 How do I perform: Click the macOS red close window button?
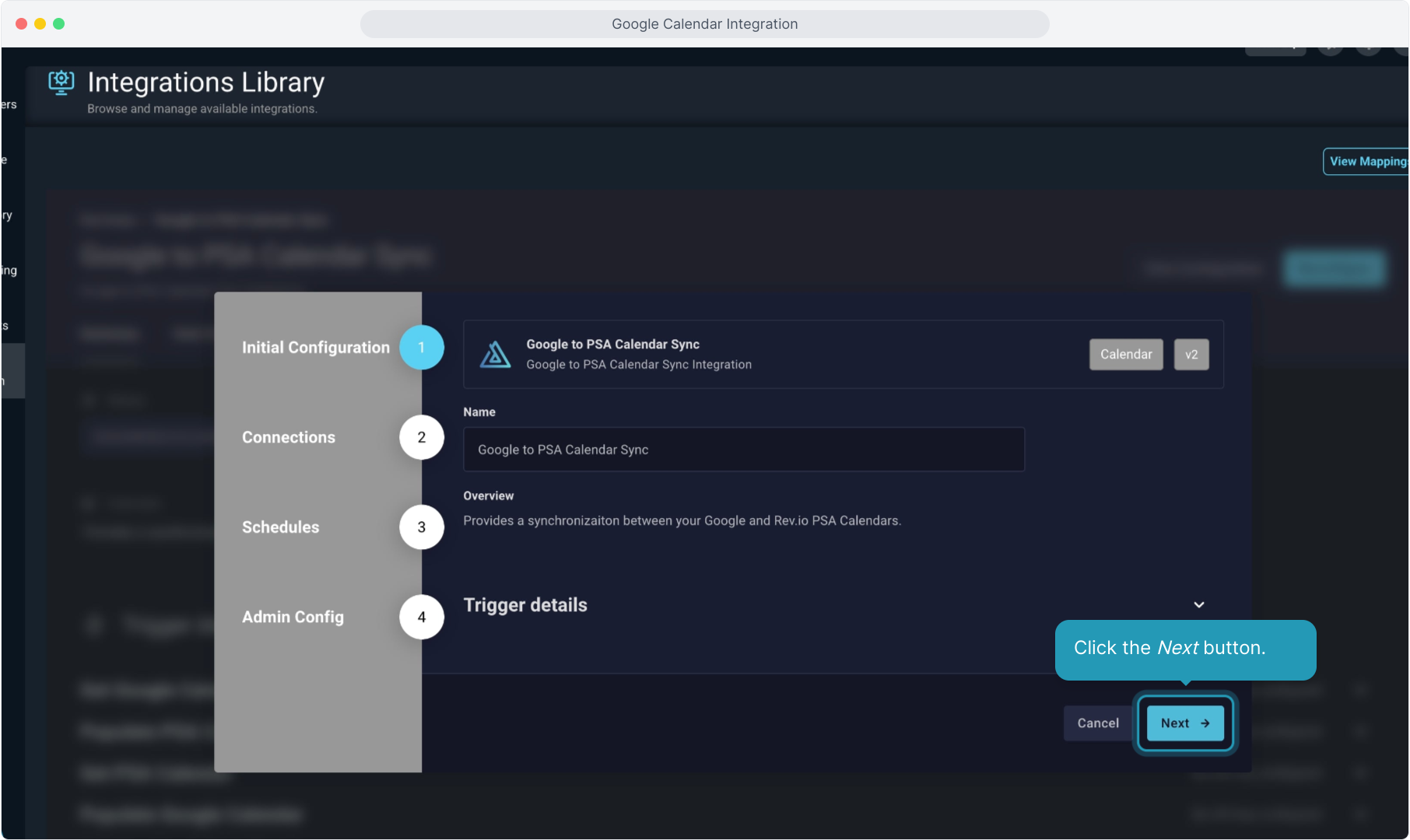pos(21,24)
